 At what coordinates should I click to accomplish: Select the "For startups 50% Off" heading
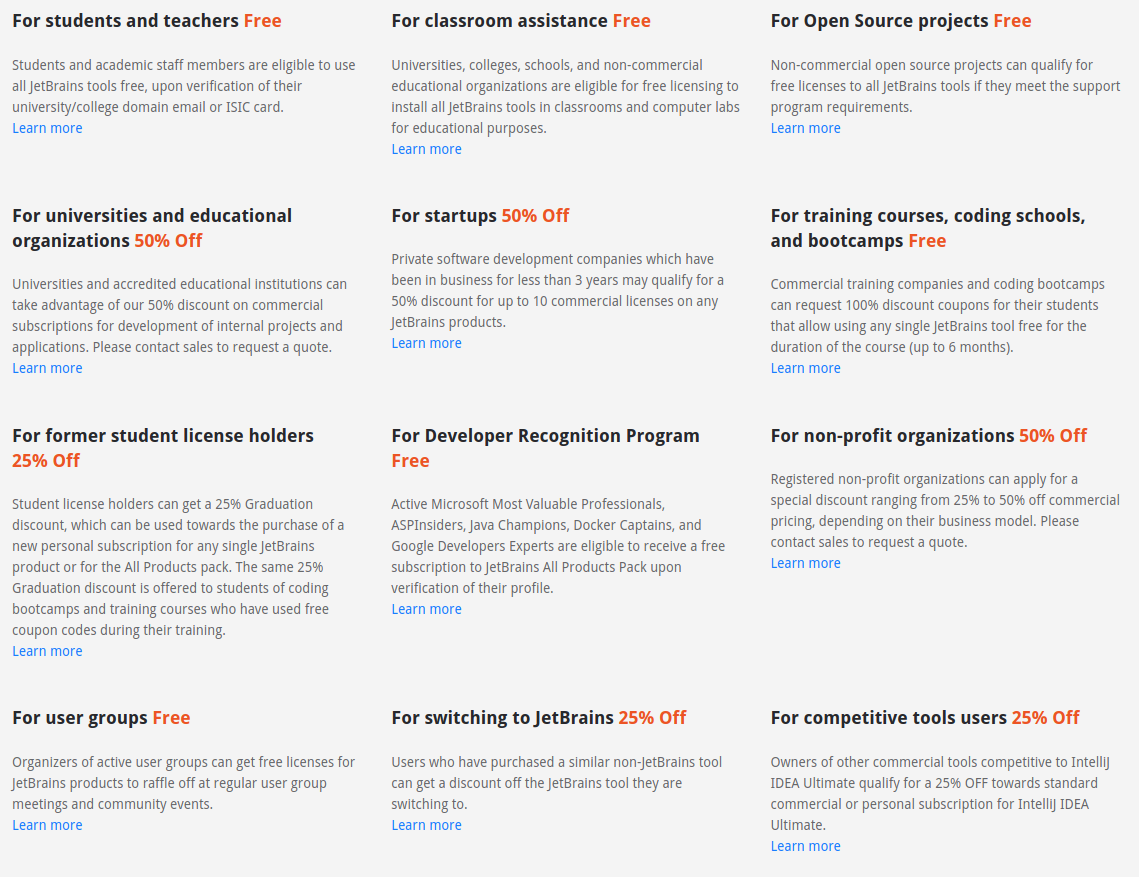(480, 216)
